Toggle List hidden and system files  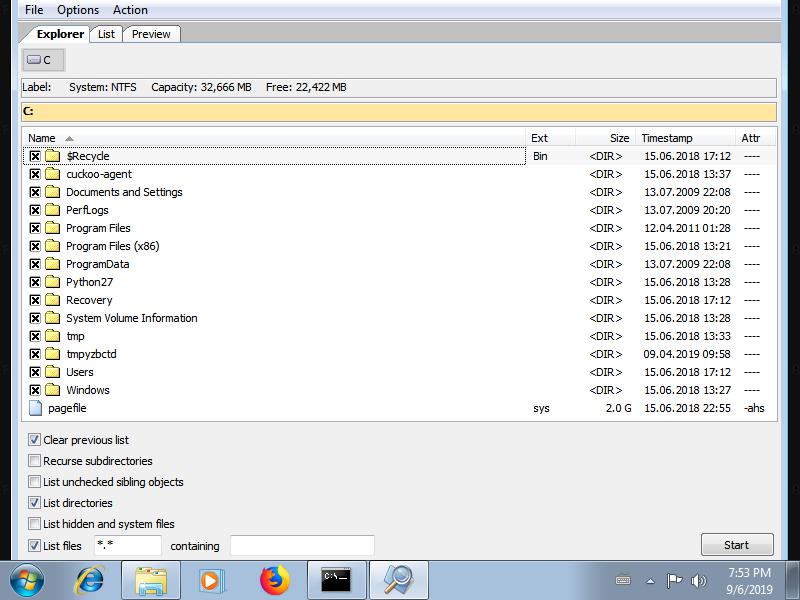click(x=35, y=524)
